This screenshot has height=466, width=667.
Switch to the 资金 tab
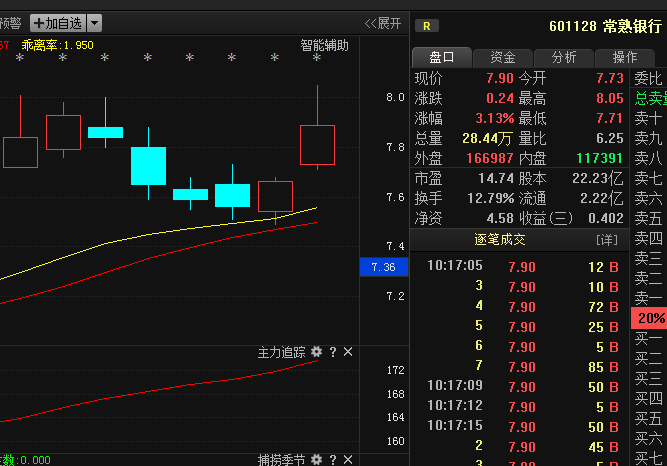point(503,57)
